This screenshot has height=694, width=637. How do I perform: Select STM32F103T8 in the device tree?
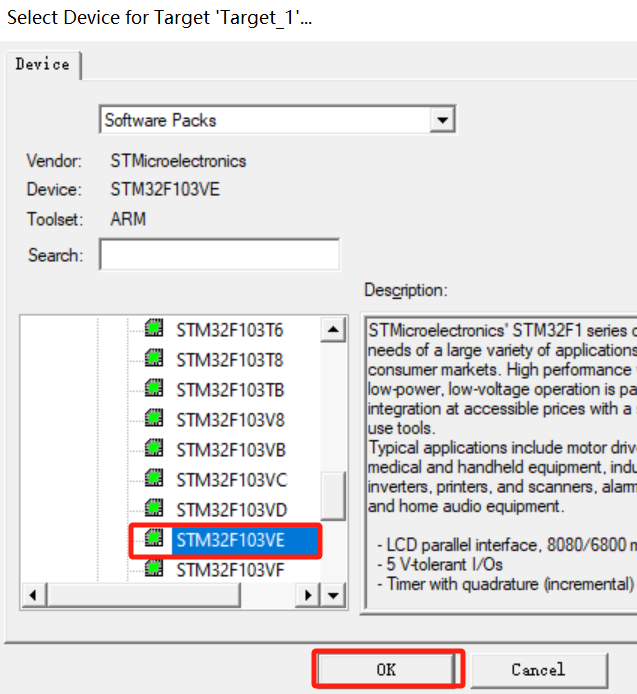click(229, 360)
